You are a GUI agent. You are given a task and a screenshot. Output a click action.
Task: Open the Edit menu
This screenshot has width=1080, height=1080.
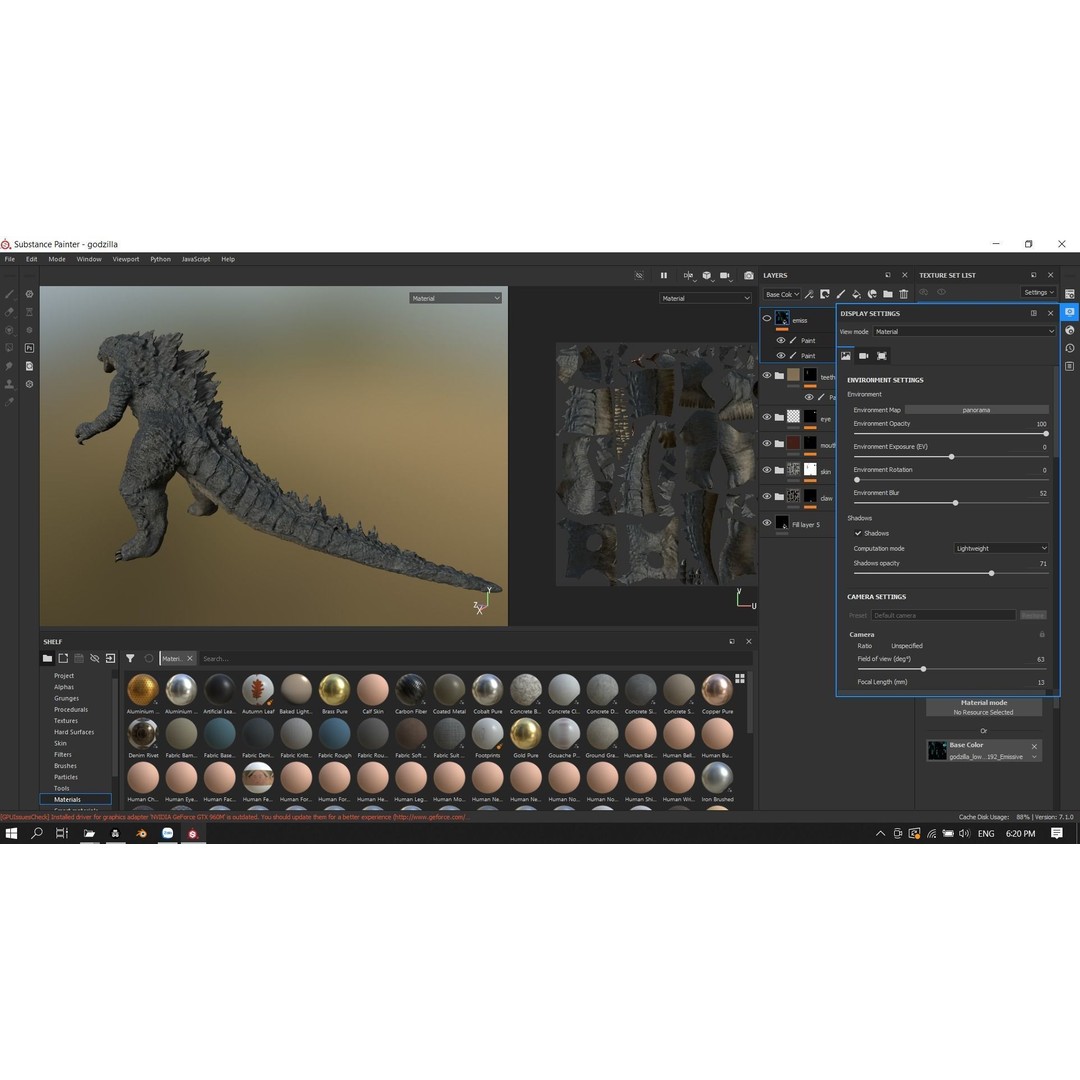click(x=32, y=259)
